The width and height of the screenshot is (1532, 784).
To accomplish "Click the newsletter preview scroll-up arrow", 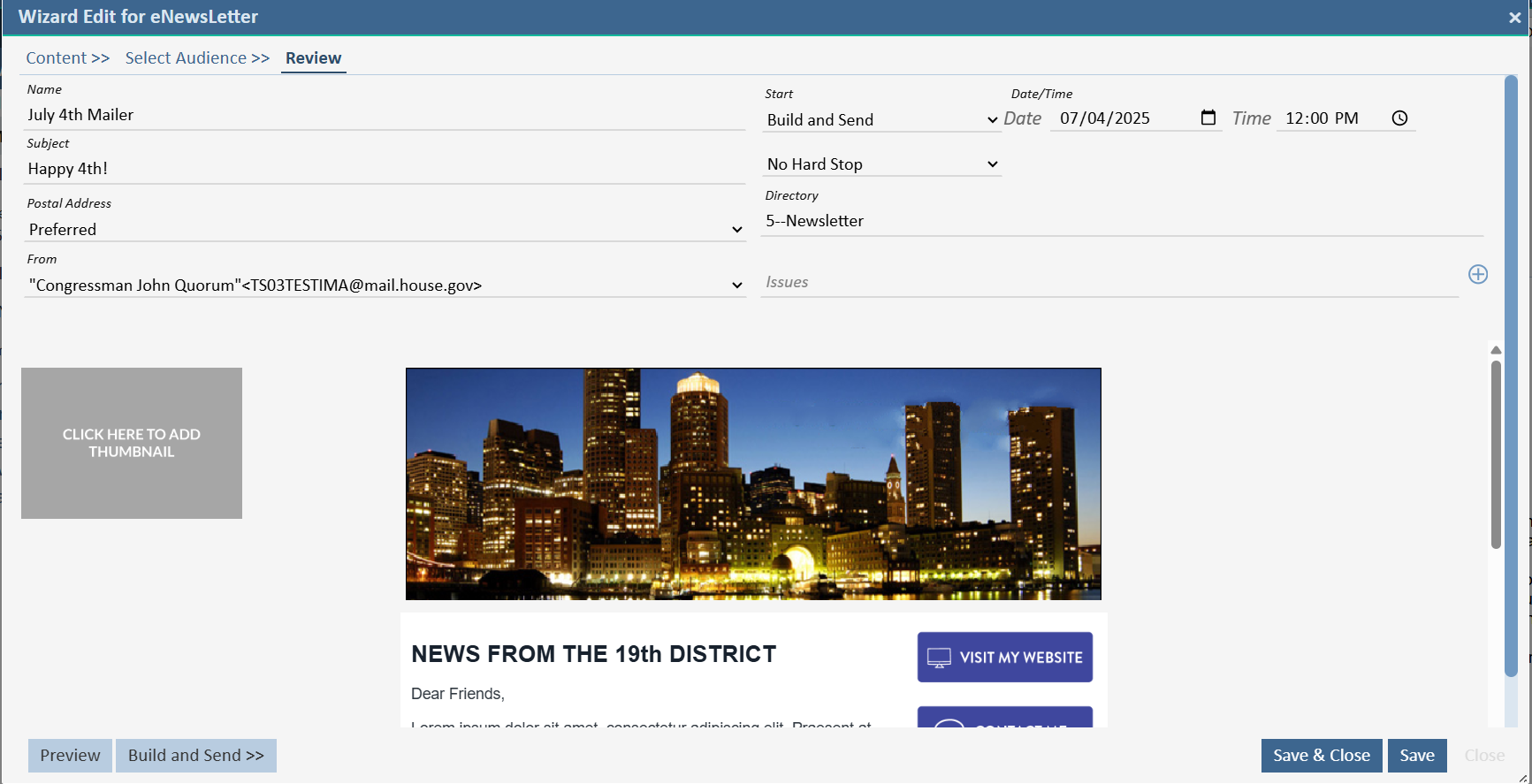I will pyautogui.click(x=1496, y=350).
